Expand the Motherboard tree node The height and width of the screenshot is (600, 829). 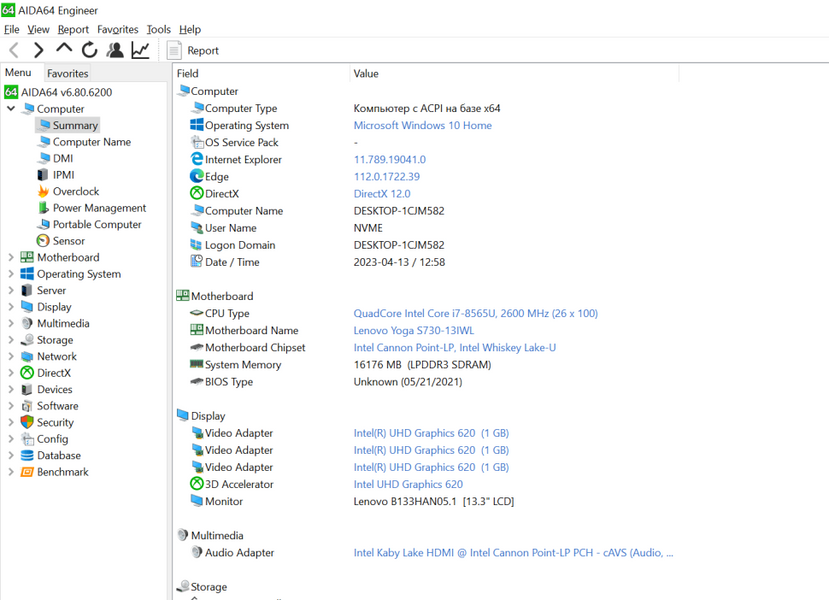click(11, 257)
